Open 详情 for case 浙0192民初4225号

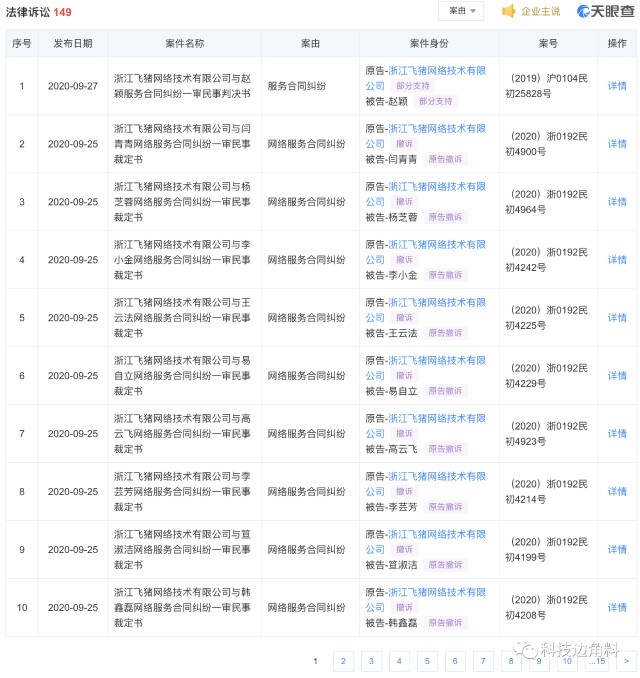click(617, 317)
